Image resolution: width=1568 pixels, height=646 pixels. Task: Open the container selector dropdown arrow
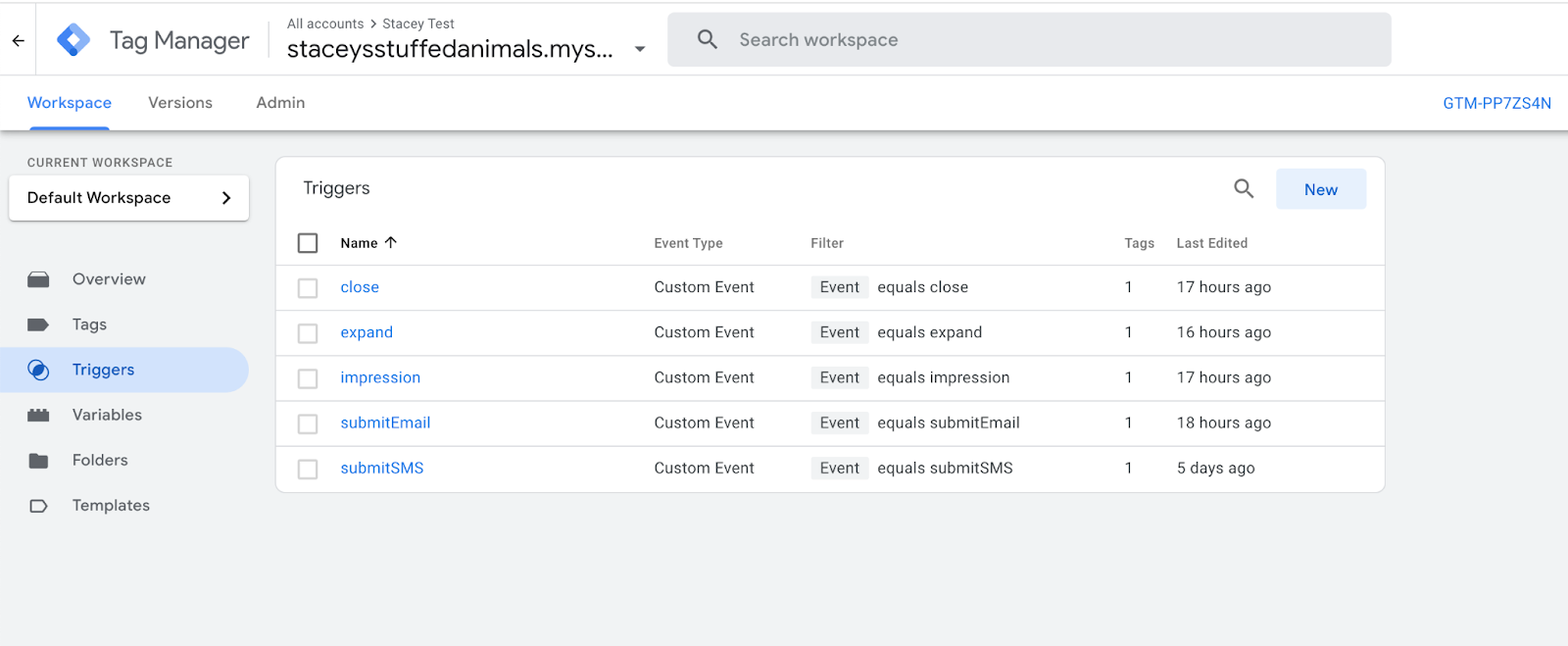(640, 49)
